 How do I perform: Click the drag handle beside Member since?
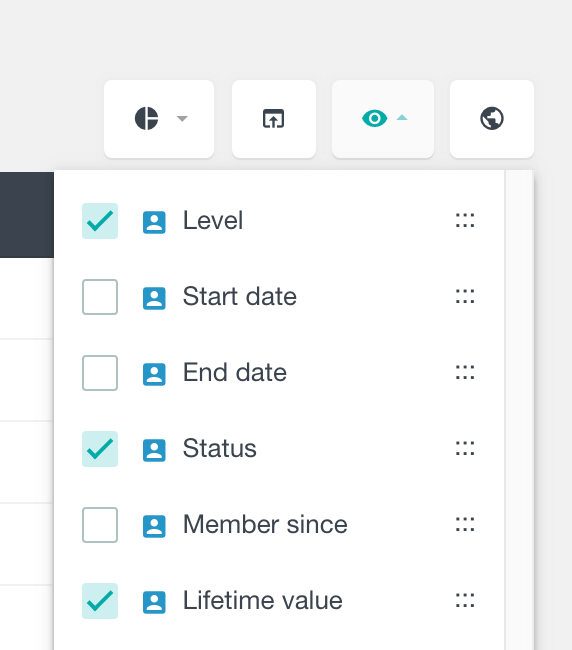[465, 524]
